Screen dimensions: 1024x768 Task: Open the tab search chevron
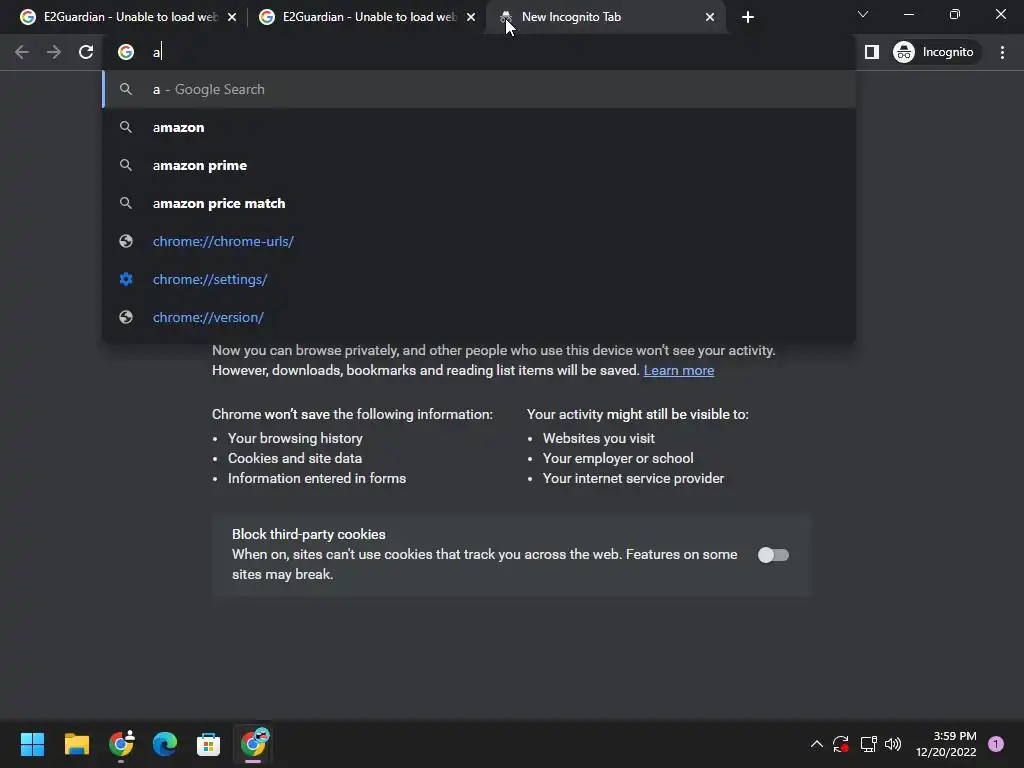point(863,14)
